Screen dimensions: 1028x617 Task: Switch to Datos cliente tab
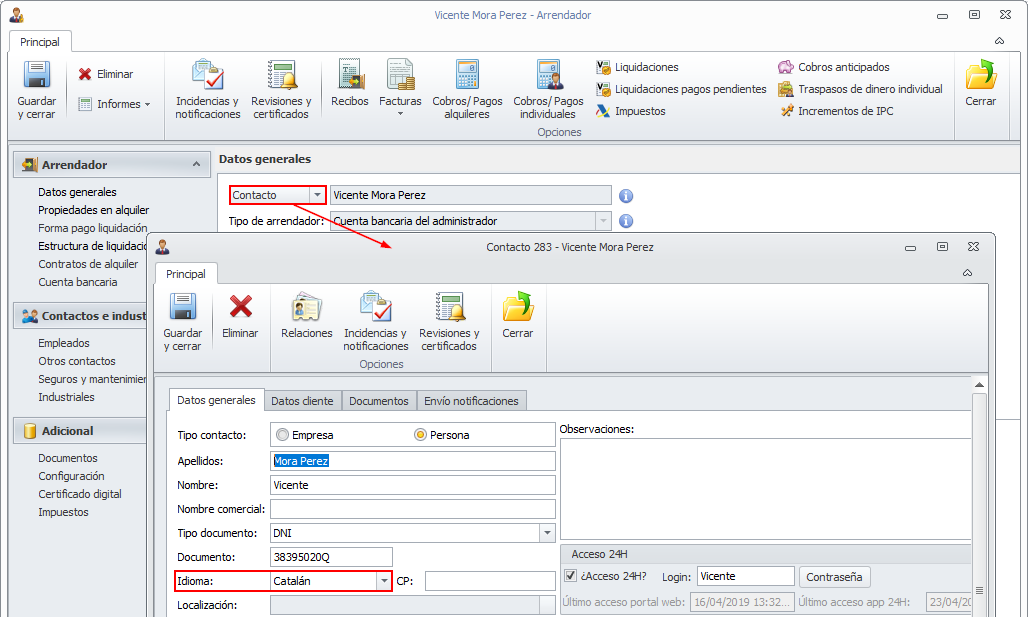[x=302, y=401]
